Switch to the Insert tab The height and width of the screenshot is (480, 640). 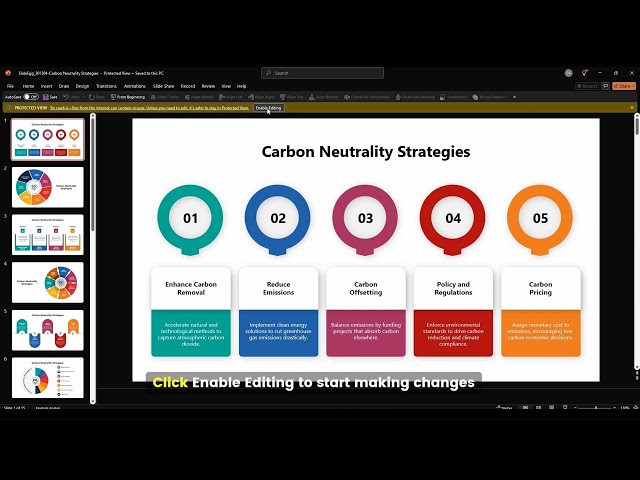[47, 86]
